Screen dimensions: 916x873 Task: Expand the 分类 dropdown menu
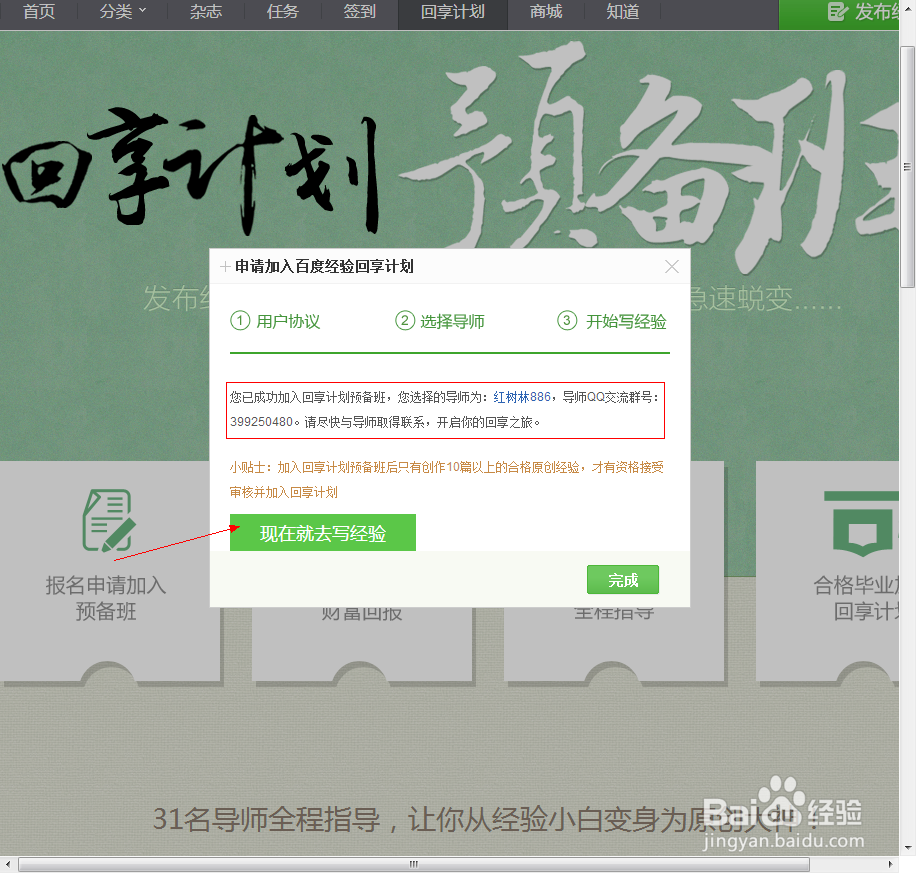123,12
